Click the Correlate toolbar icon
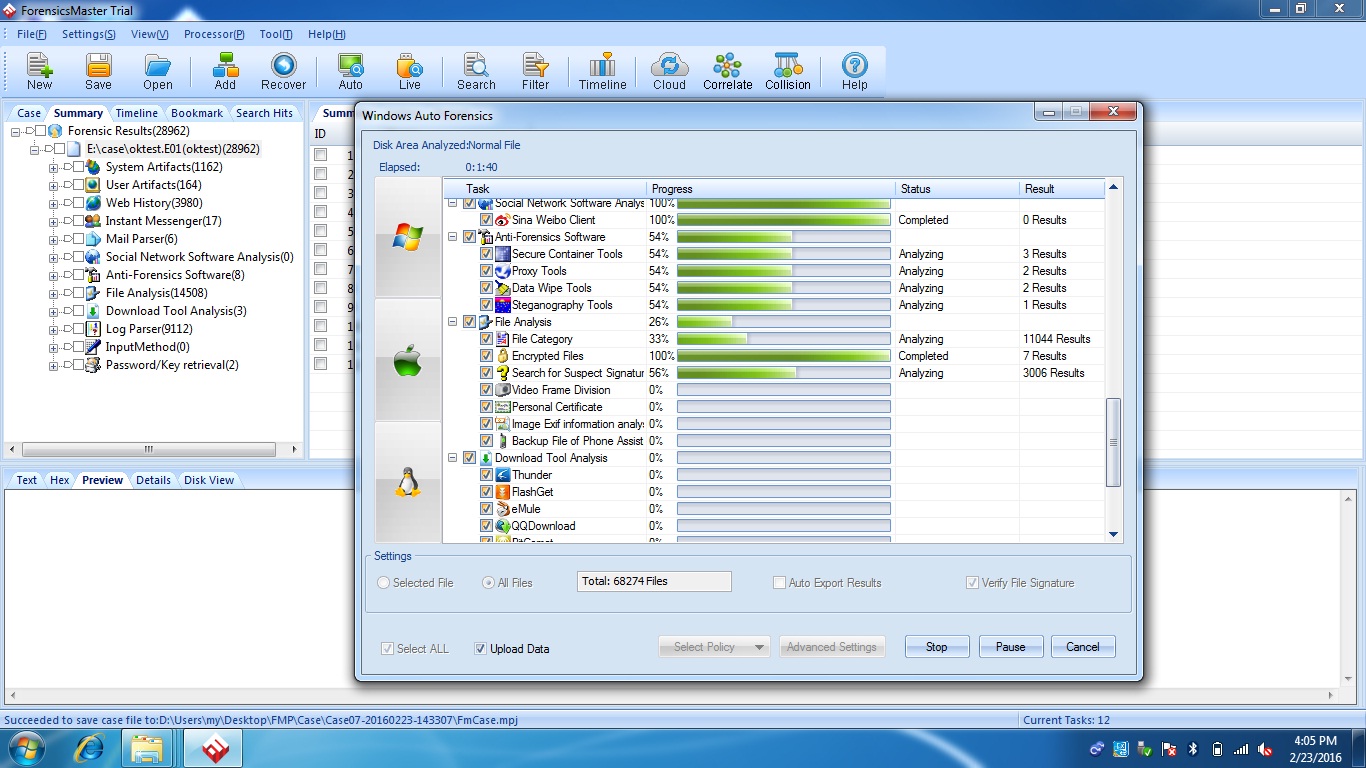Viewport: 1366px width, 768px height. coord(727,66)
